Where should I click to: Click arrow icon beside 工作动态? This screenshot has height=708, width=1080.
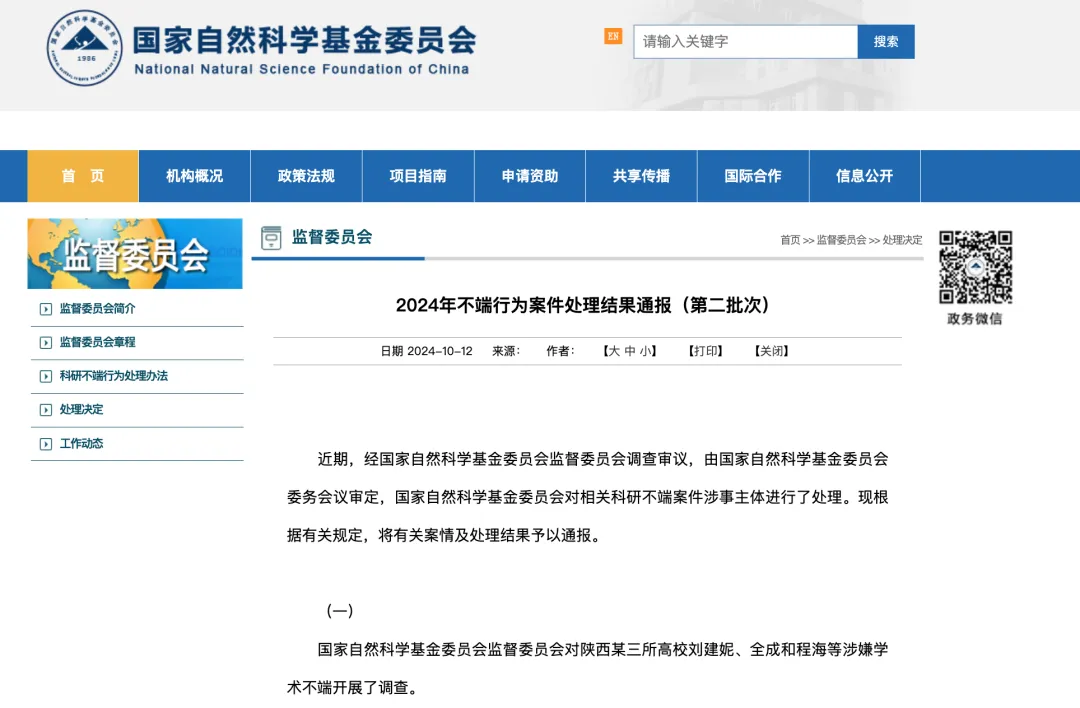pos(45,444)
